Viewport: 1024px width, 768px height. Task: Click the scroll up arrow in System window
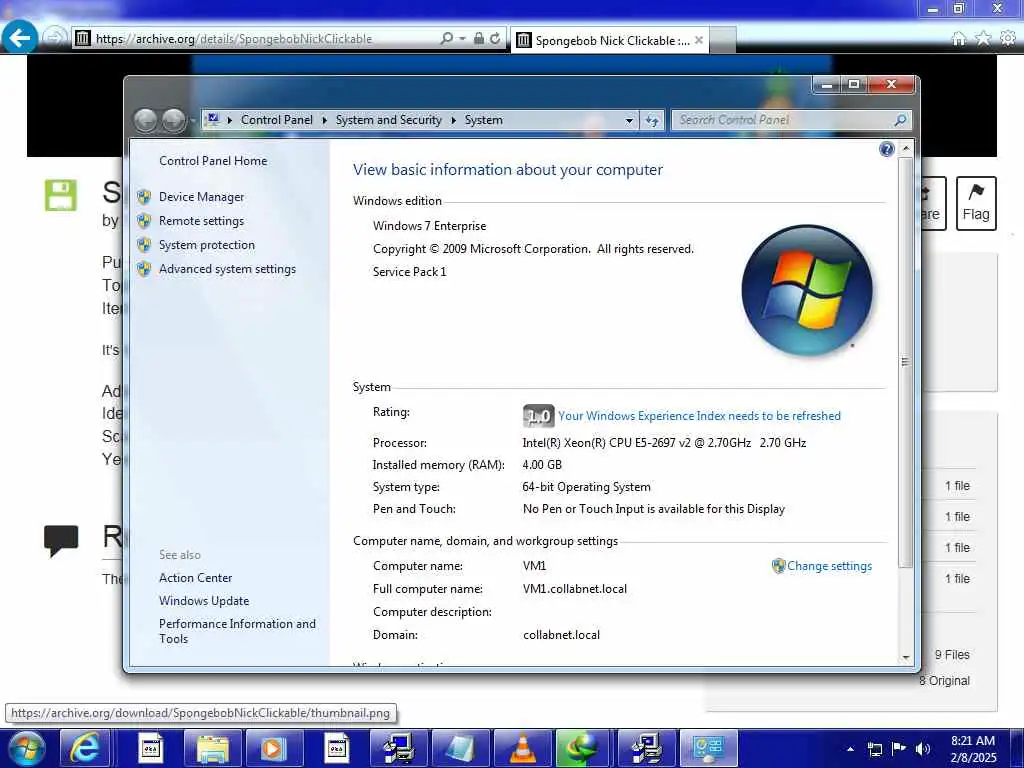906,149
